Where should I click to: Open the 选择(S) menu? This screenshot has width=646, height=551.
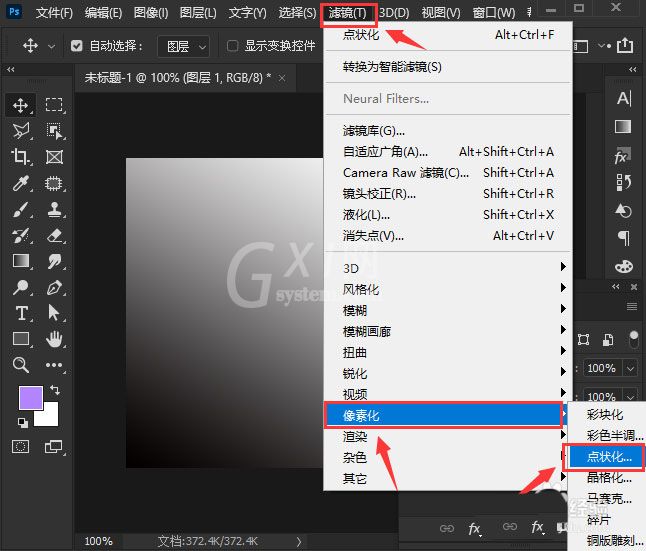pos(297,13)
